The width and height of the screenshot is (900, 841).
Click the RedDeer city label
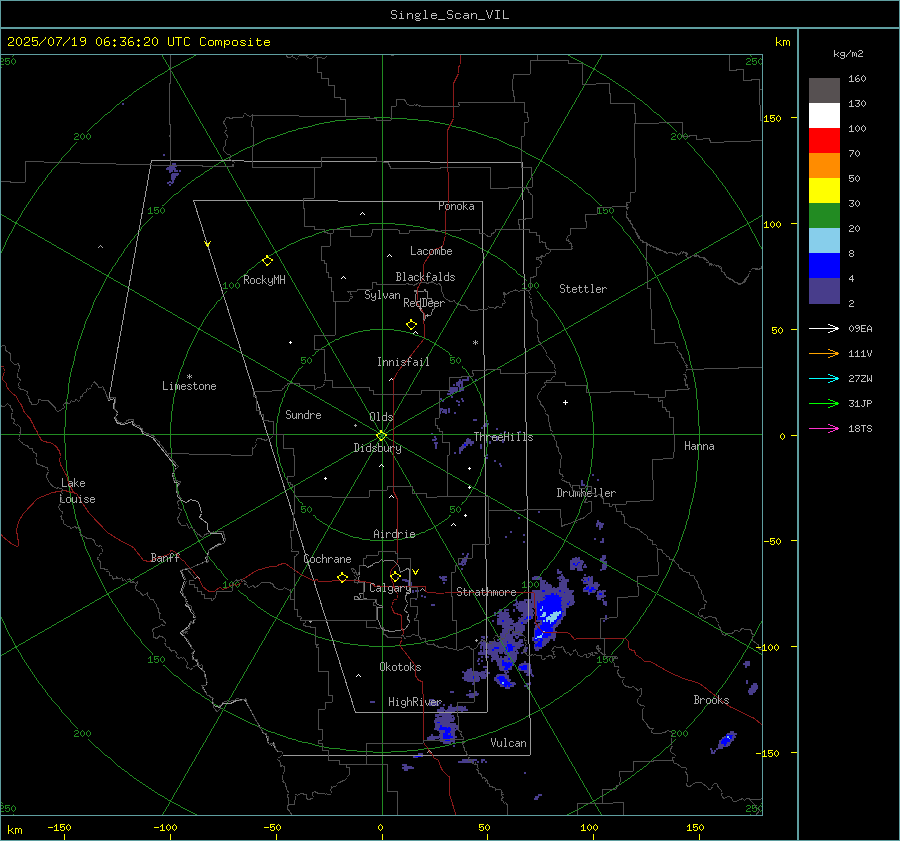(x=424, y=303)
